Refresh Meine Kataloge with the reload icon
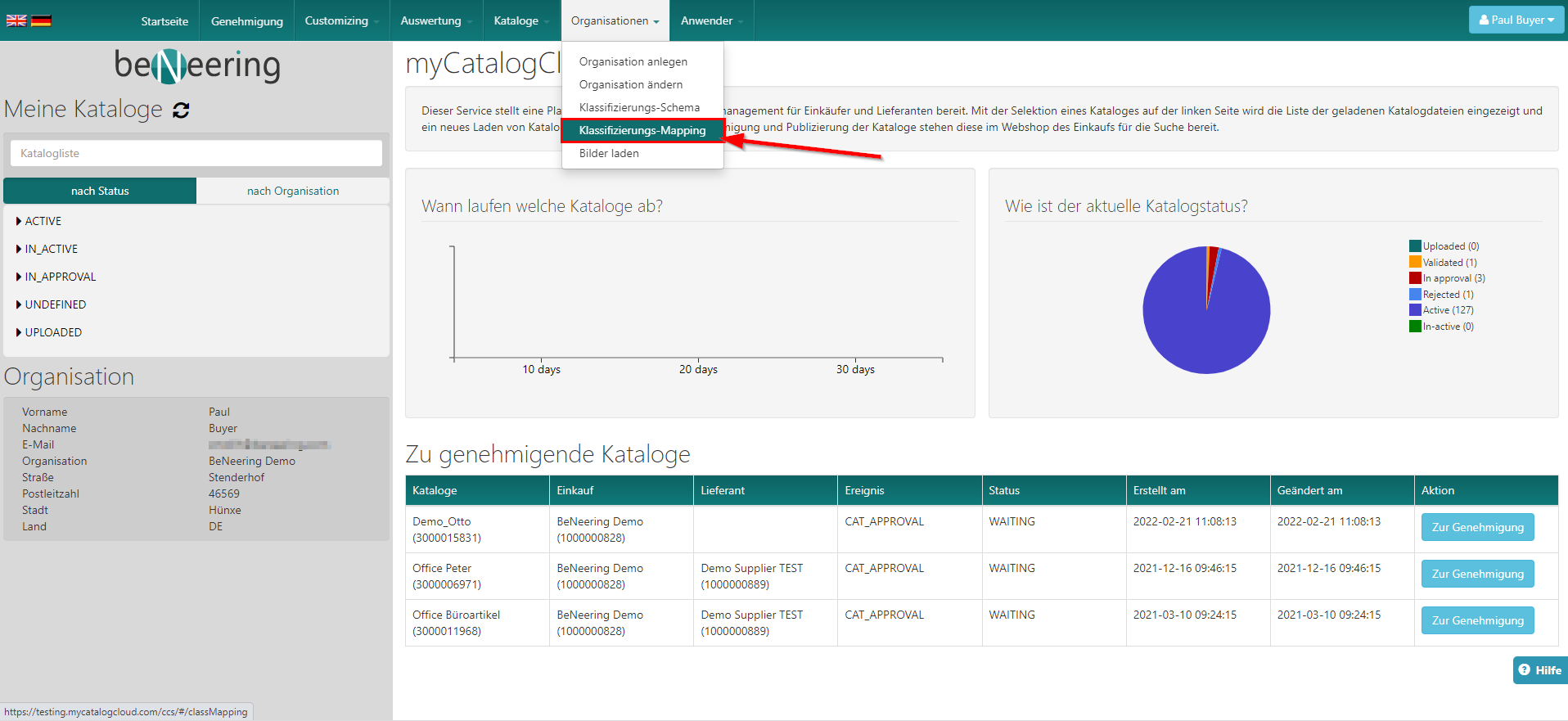Screen dimensions: 1568x721 [181, 110]
